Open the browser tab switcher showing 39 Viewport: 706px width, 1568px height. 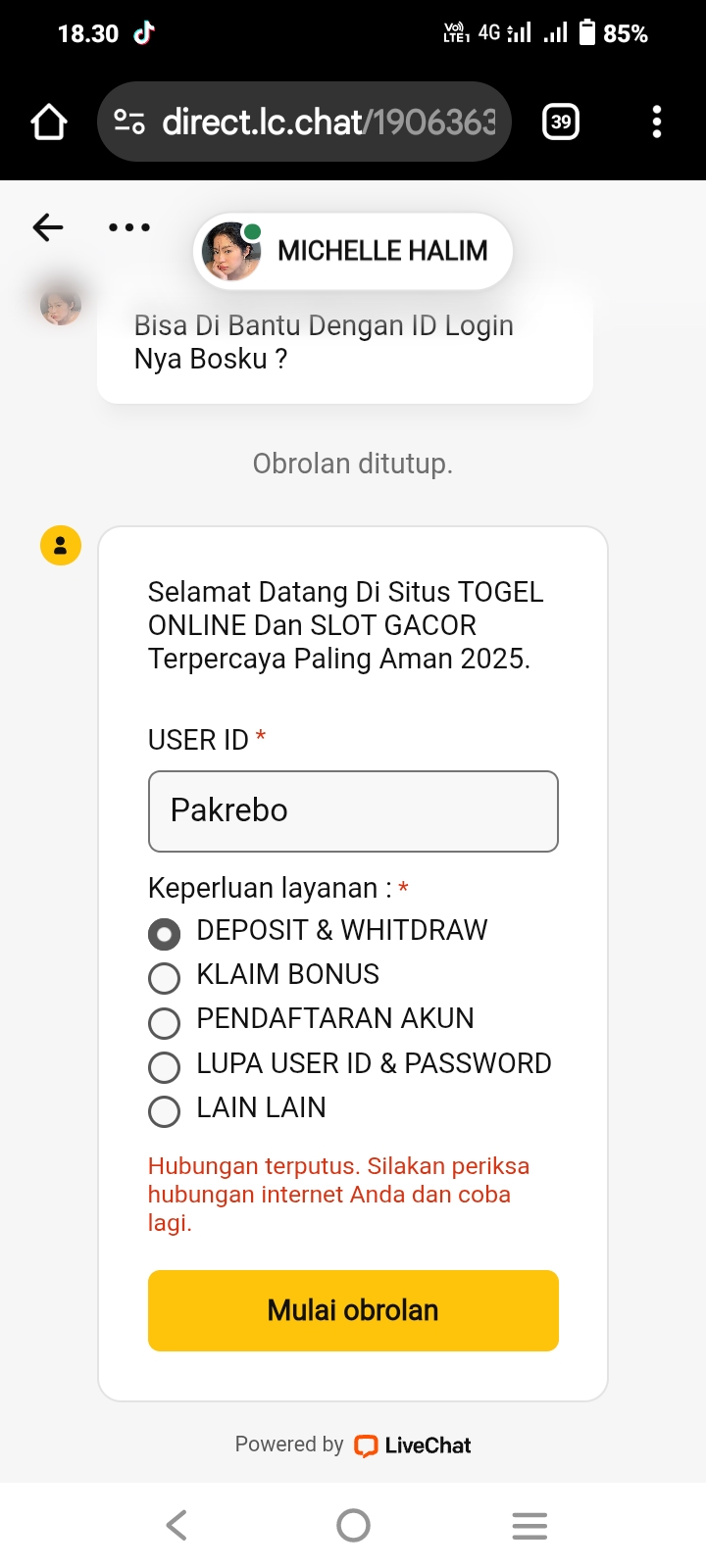[x=561, y=122]
